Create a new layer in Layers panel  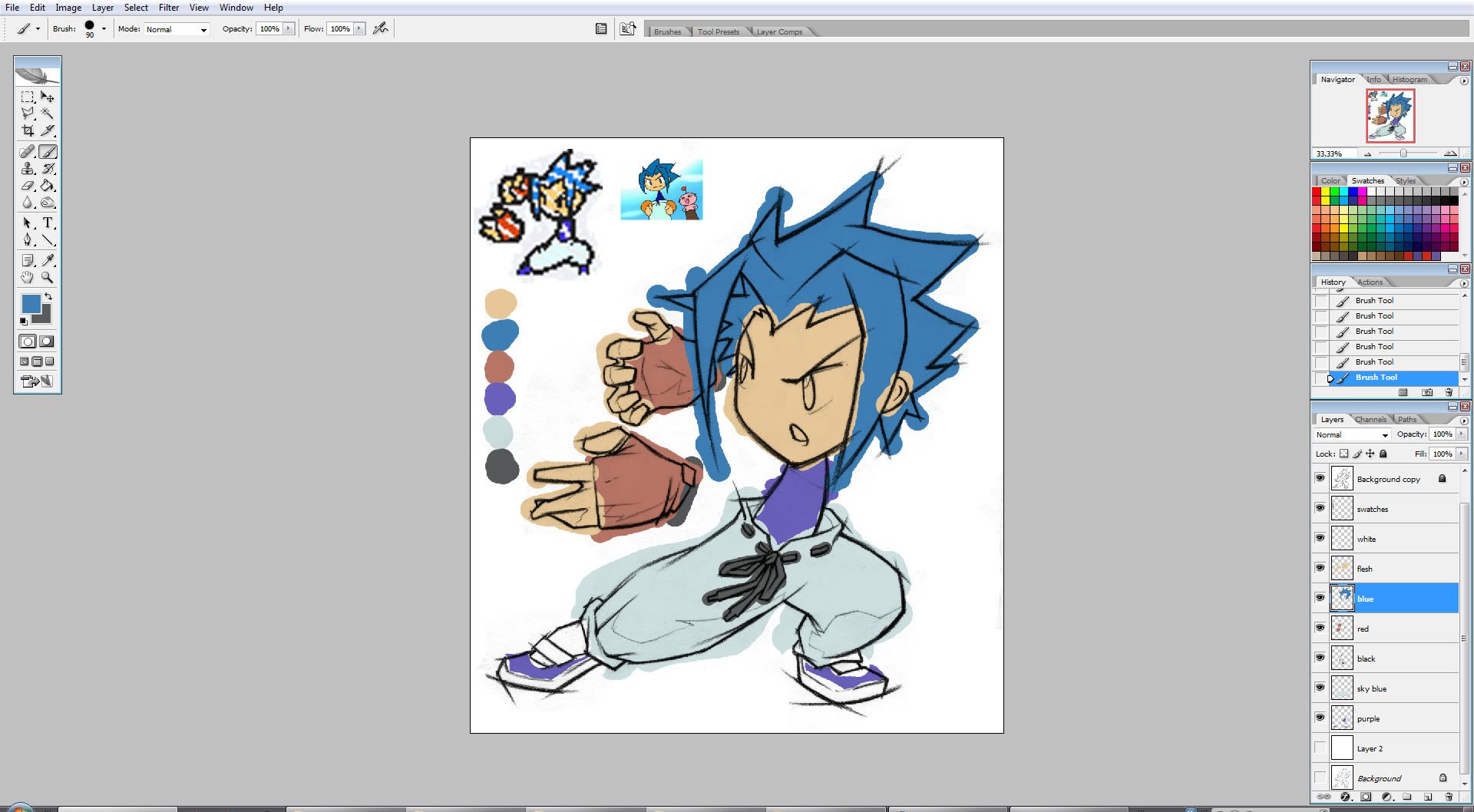(x=1428, y=797)
